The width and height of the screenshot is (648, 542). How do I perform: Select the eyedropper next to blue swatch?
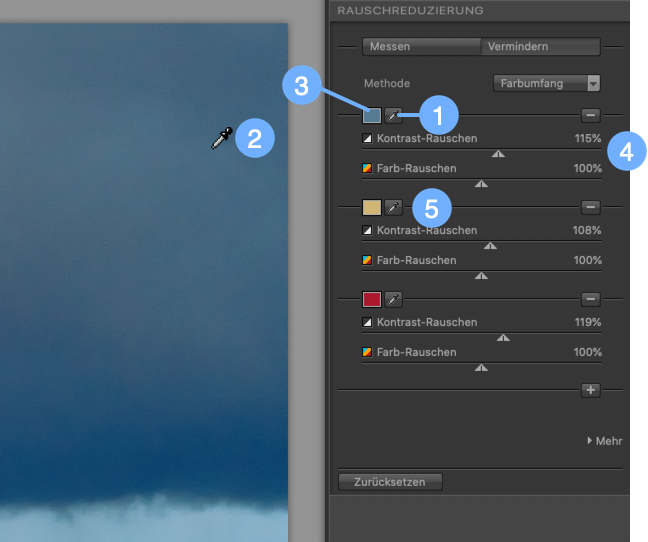[393, 115]
